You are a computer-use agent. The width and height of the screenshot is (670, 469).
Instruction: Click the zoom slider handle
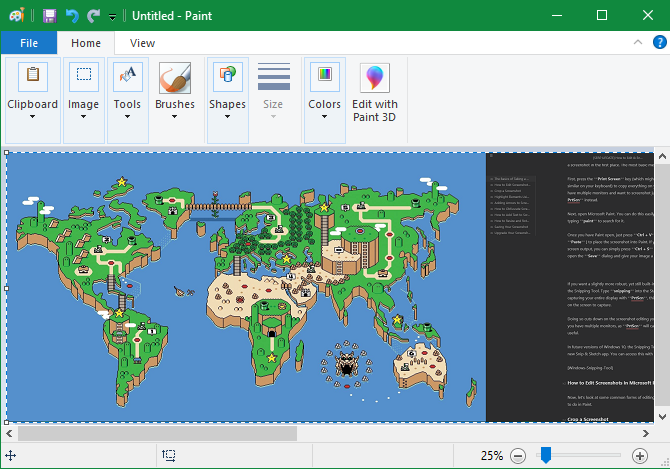point(546,455)
